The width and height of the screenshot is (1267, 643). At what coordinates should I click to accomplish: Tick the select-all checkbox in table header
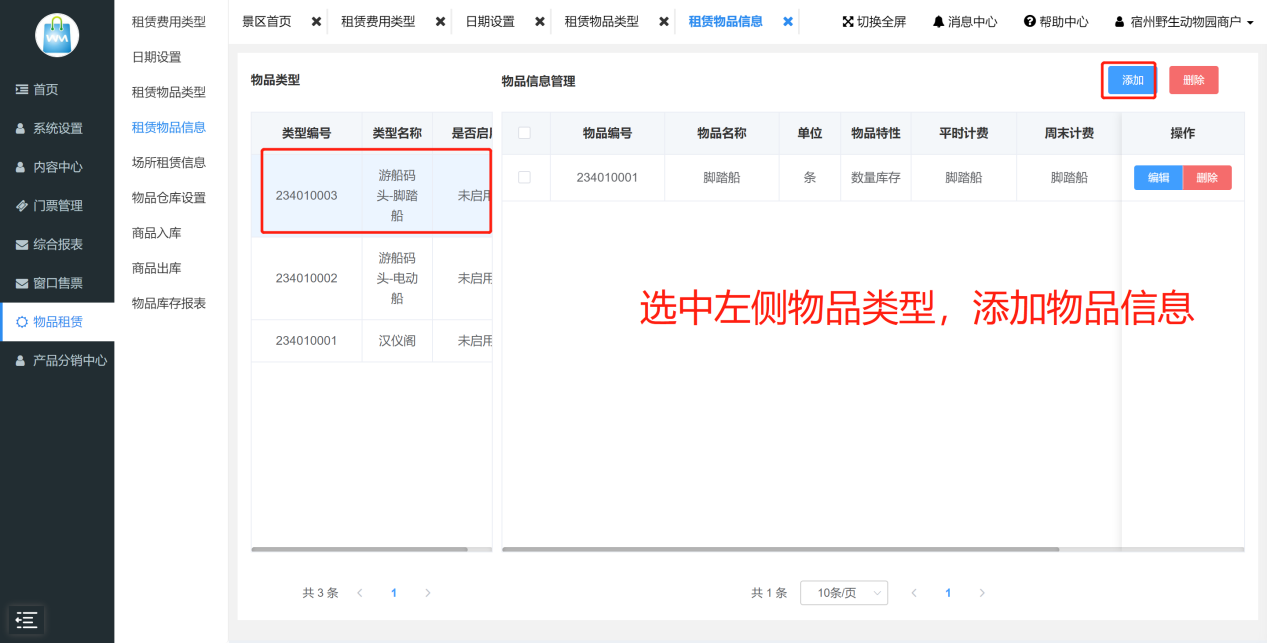tap(525, 133)
